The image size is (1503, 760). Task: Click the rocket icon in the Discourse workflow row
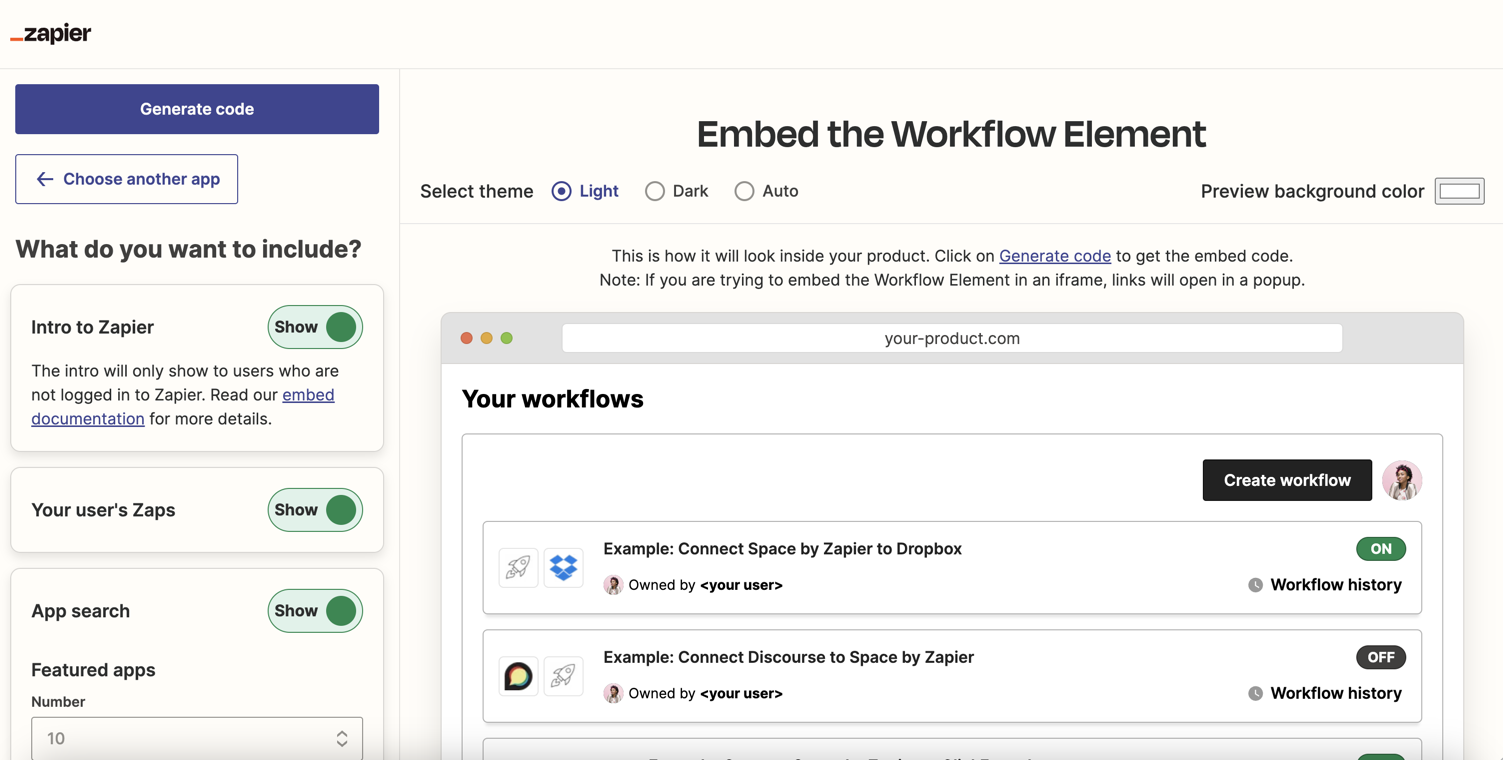coord(564,676)
